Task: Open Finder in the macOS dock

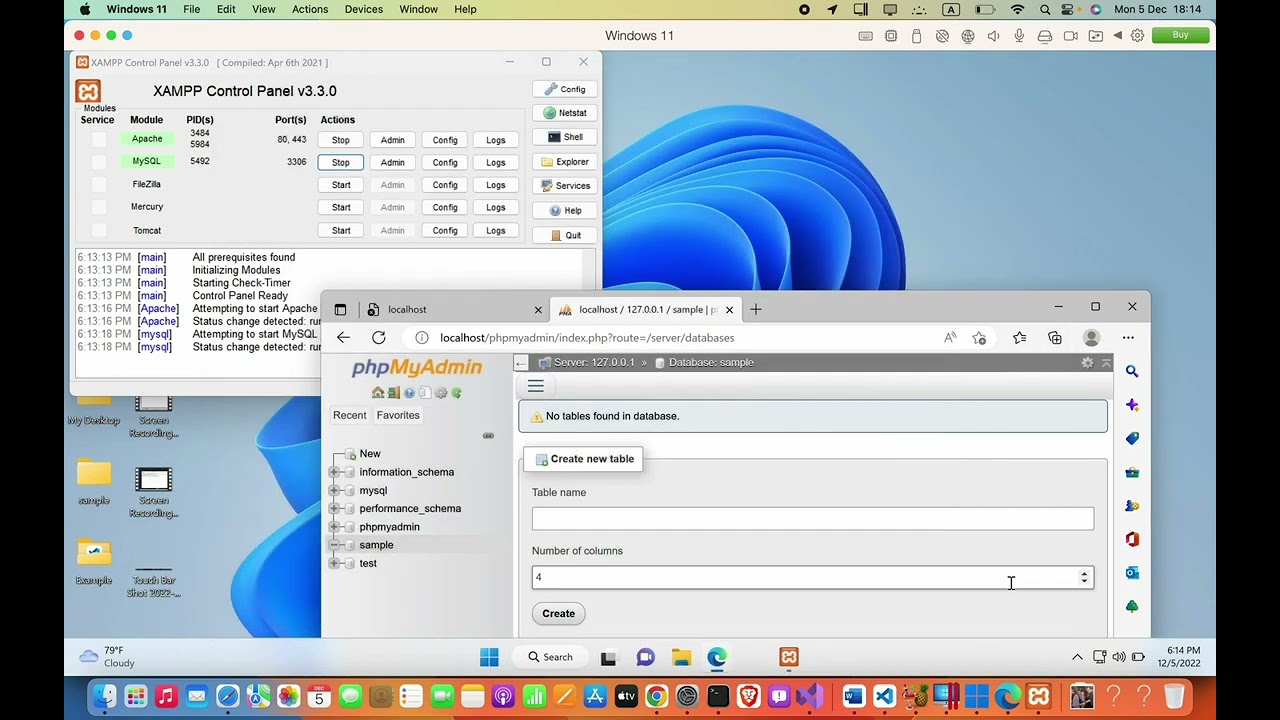Action: click(x=104, y=696)
